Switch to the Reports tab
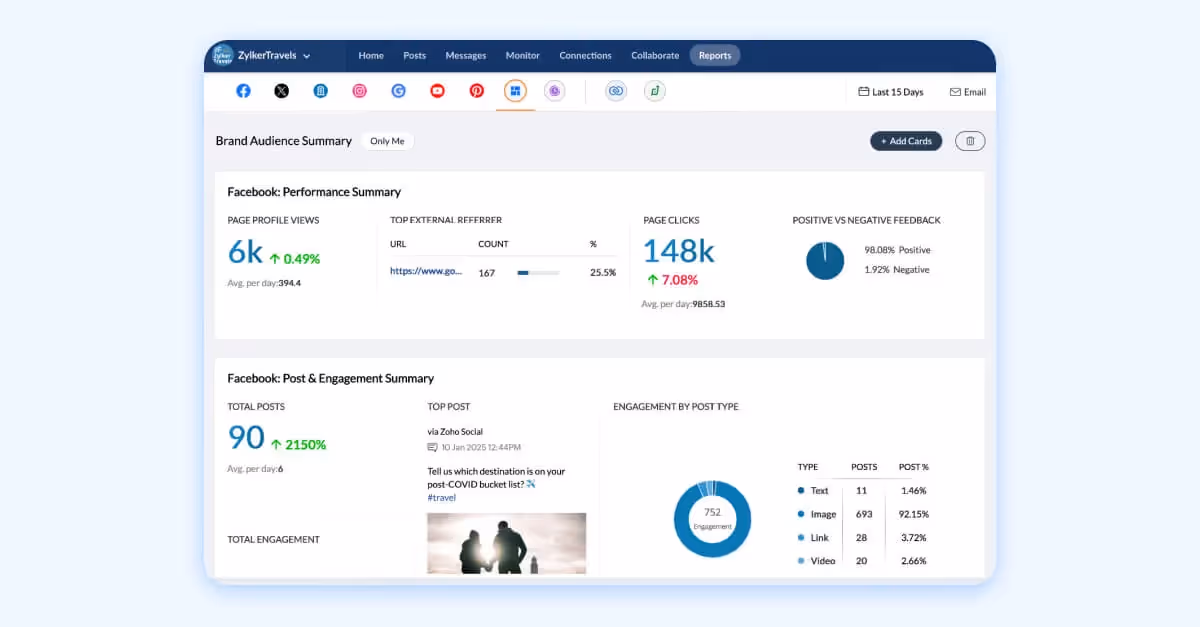Image resolution: width=1200 pixels, height=627 pixels. [x=715, y=55]
